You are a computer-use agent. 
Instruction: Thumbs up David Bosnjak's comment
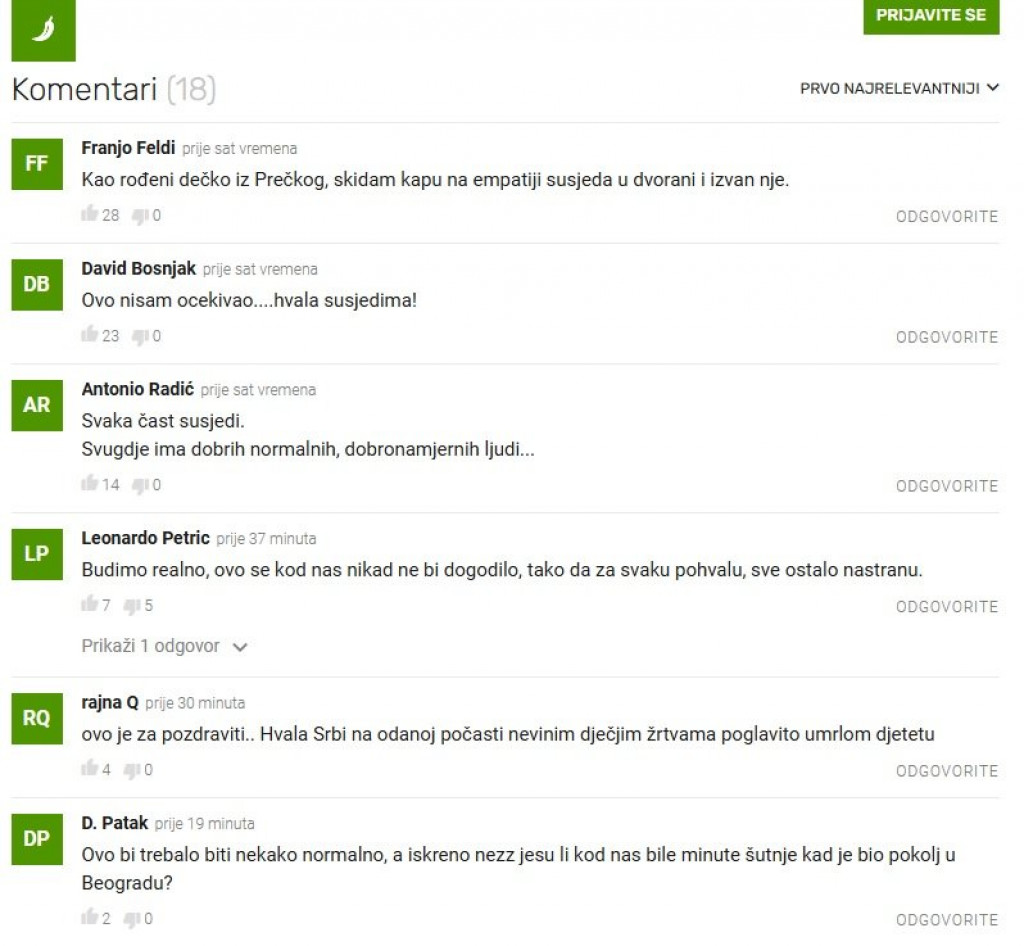tap(89, 334)
